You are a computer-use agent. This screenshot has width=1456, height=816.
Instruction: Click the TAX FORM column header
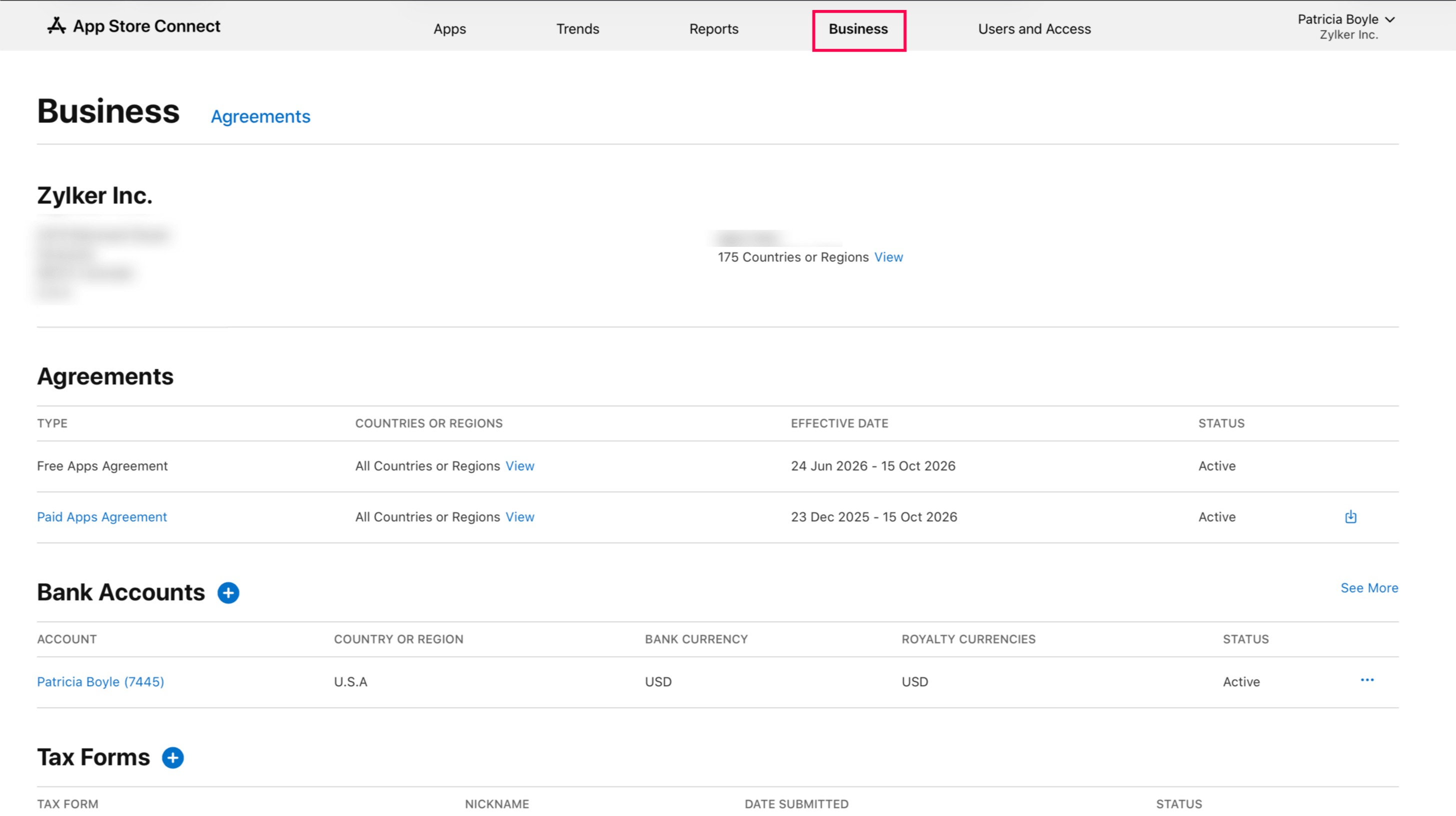[x=68, y=804]
